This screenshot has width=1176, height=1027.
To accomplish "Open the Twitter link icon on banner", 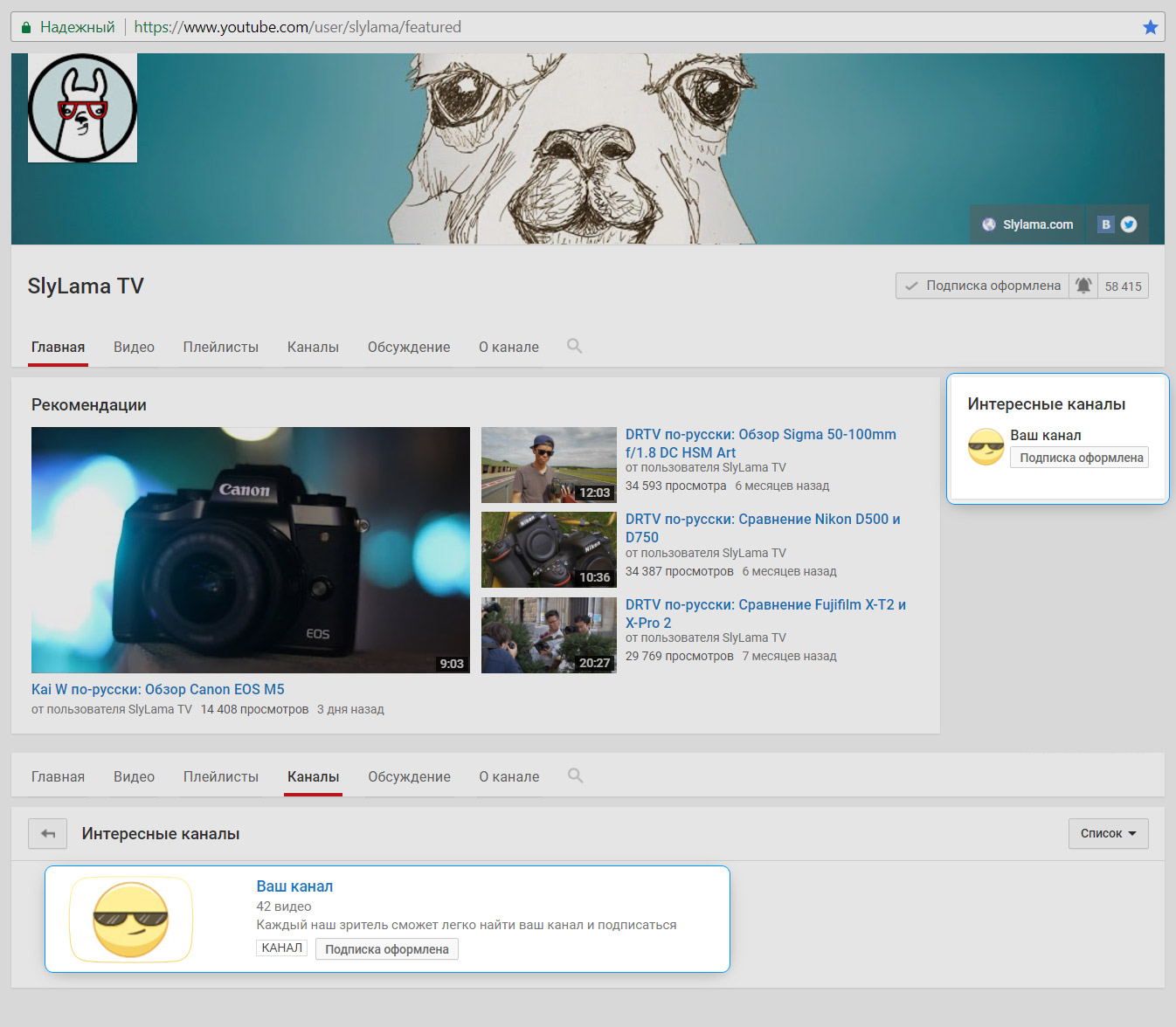I will [1129, 224].
